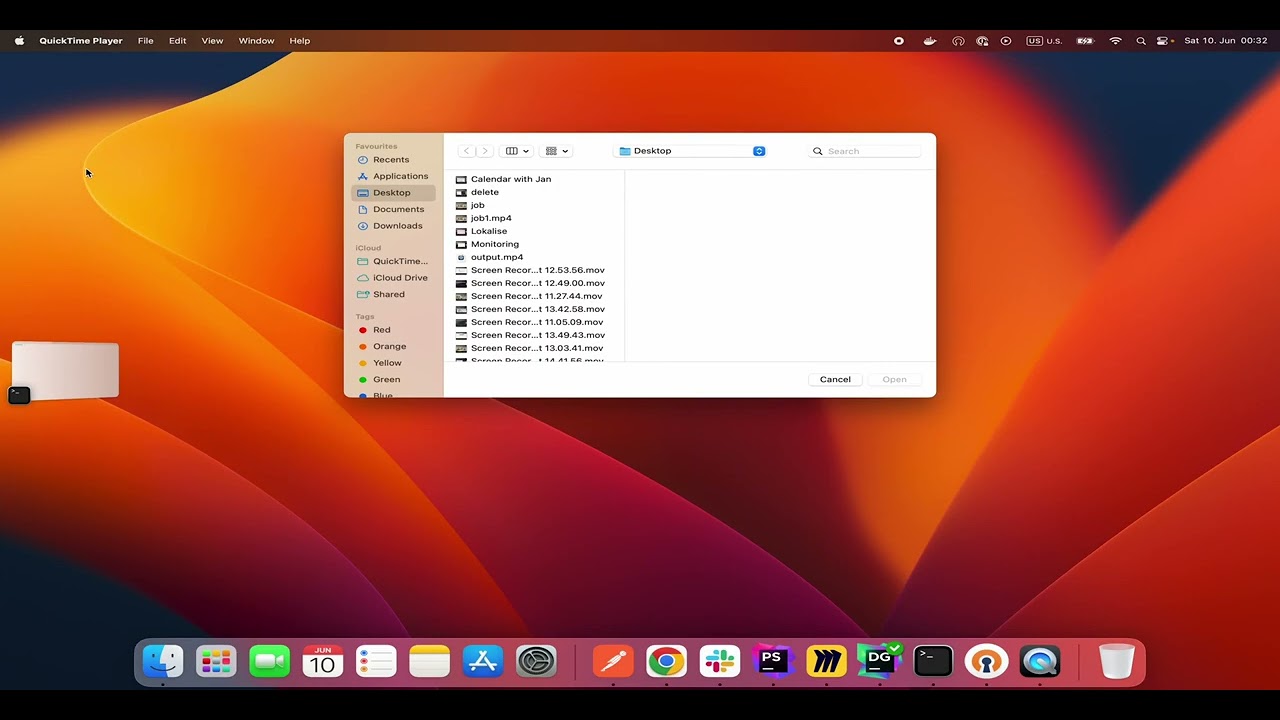Open the U.S. input source menu
Image resolution: width=1280 pixels, height=720 pixels.
(x=1044, y=41)
